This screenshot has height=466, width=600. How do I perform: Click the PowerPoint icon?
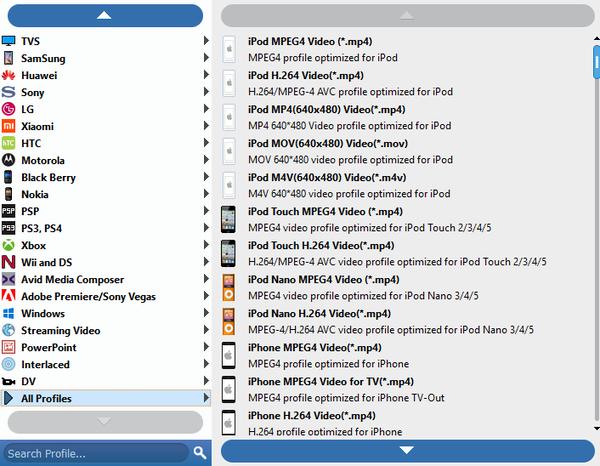(8, 347)
